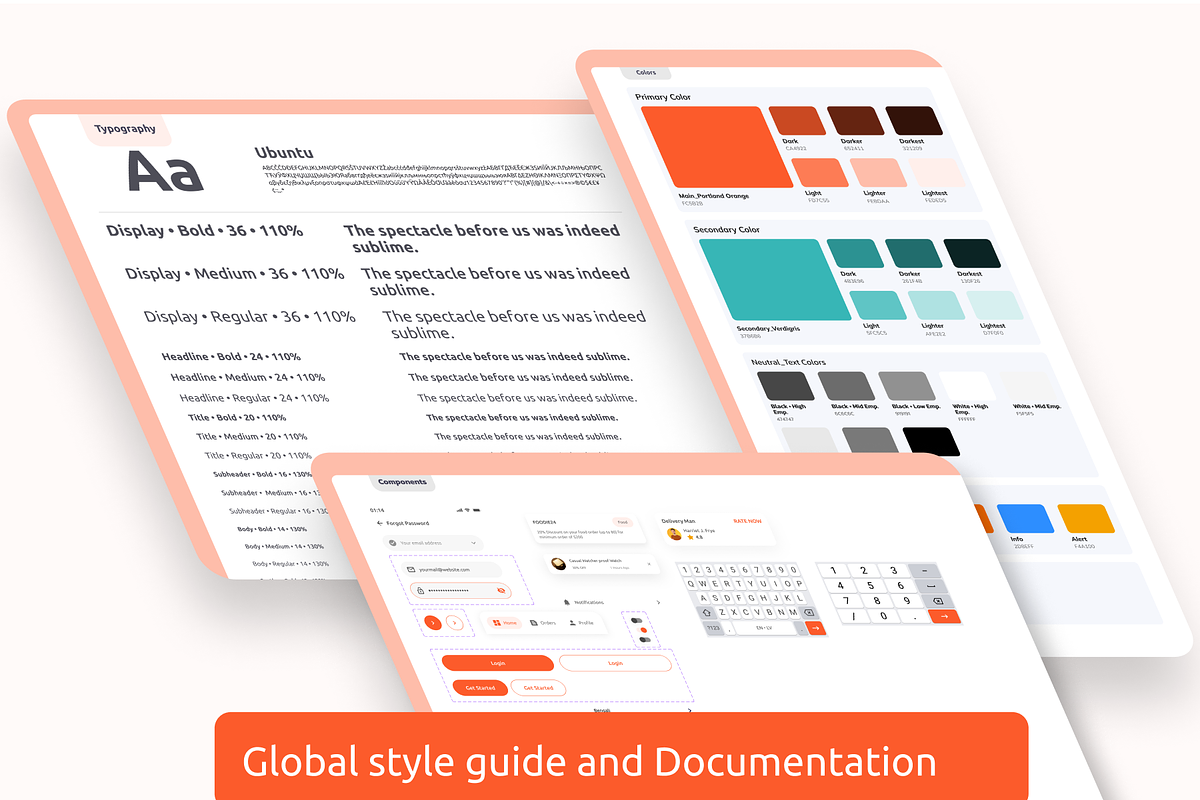
Task: Click the Neutral_Text Colors section heading
Action: (x=789, y=362)
